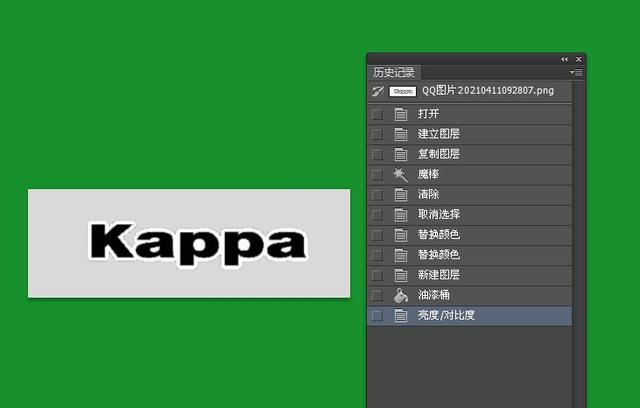Collapse the panel with double-arrow button
Image resolution: width=640 pixels, height=408 pixels.
click(564, 60)
